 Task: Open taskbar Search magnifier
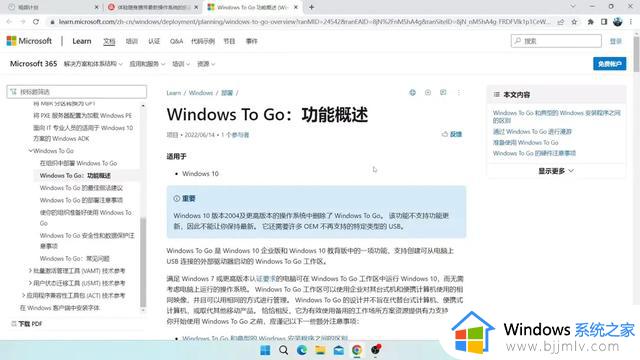[284, 350]
